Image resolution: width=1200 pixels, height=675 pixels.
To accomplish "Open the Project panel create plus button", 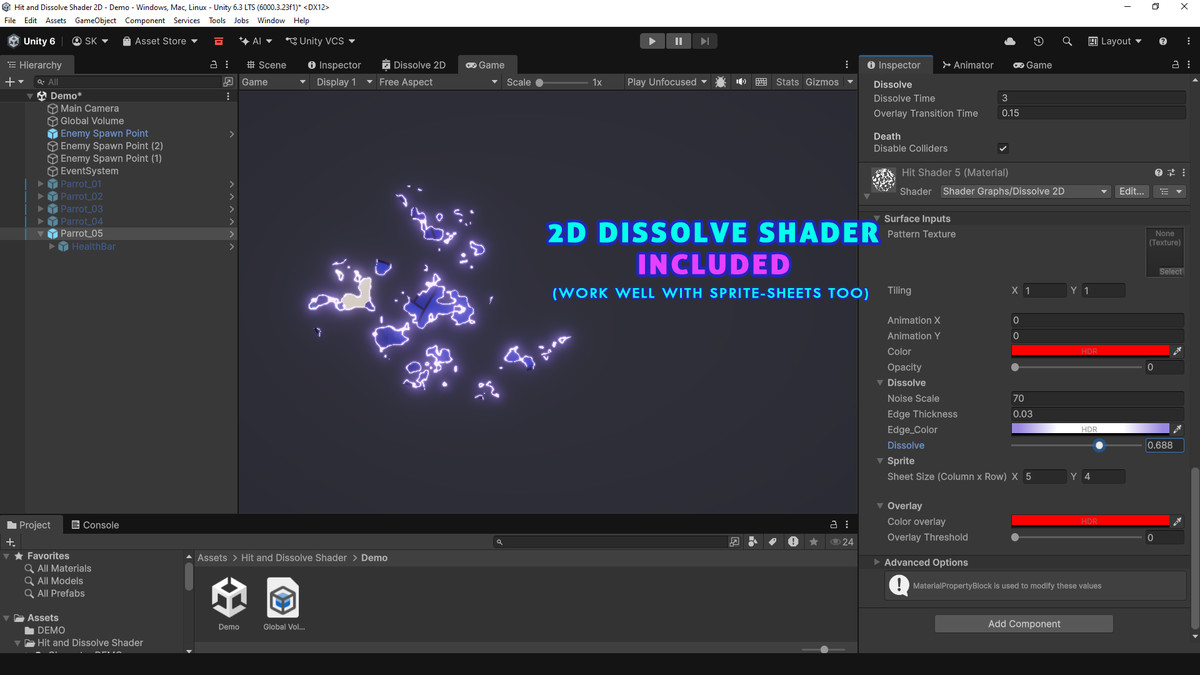I will click(x=11, y=542).
